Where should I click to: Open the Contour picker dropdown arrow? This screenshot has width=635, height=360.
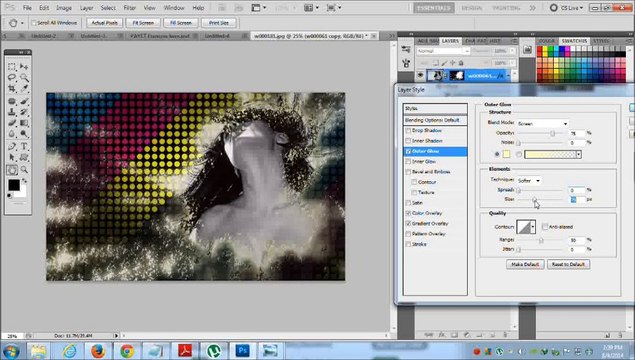click(x=533, y=227)
